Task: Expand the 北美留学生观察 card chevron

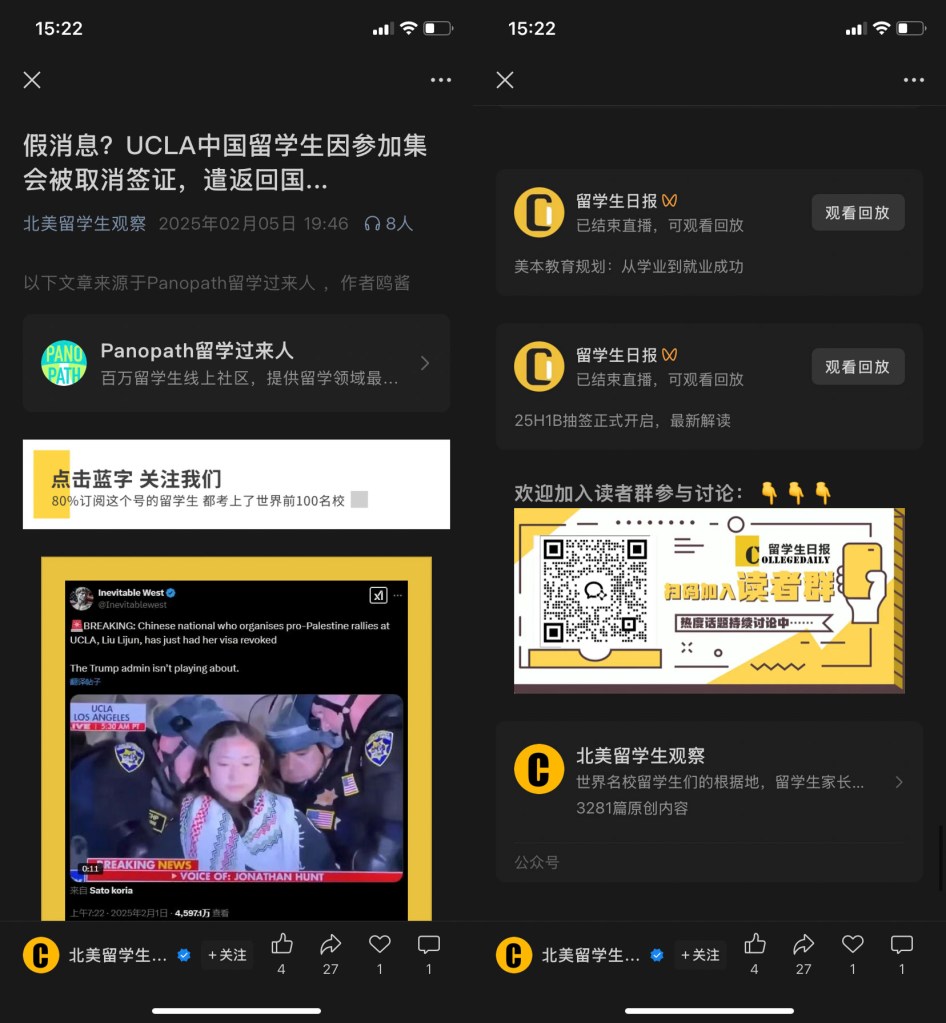Action: tap(899, 782)
